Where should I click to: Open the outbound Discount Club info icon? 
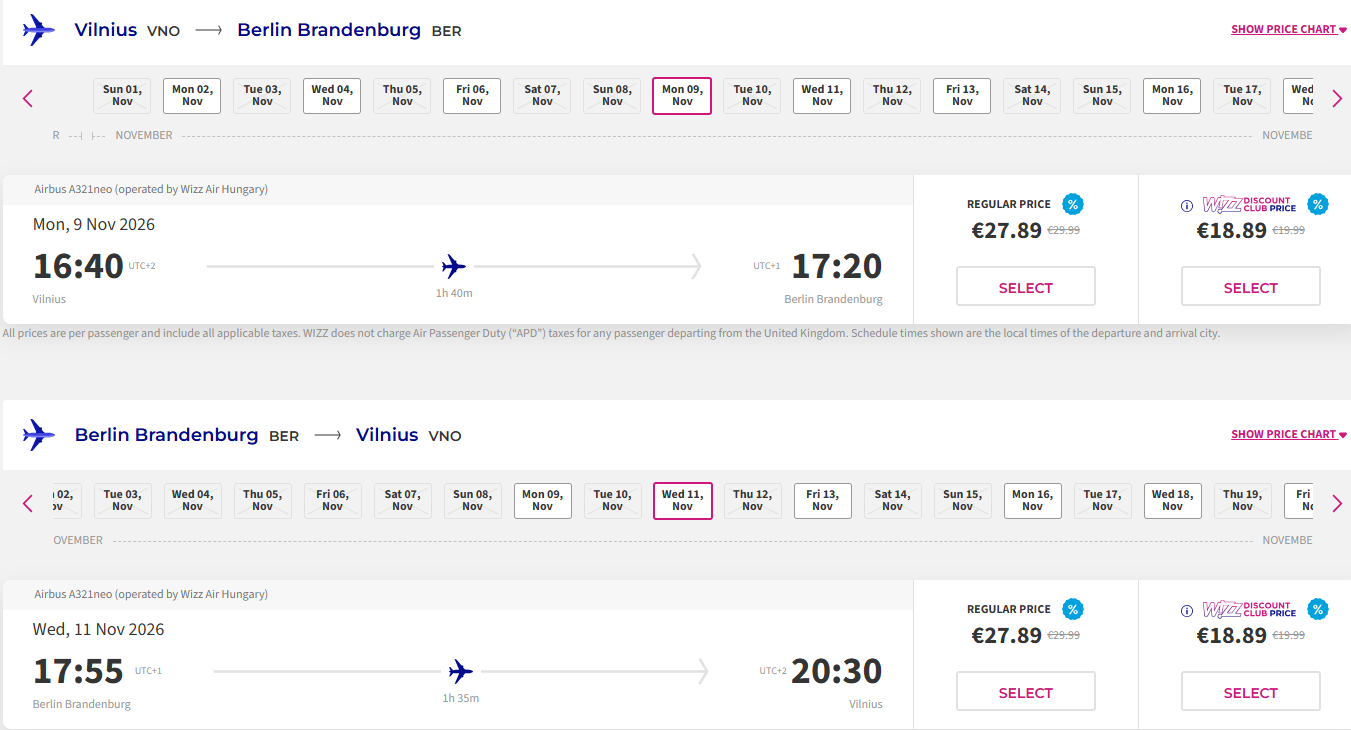coord(1187,206)
